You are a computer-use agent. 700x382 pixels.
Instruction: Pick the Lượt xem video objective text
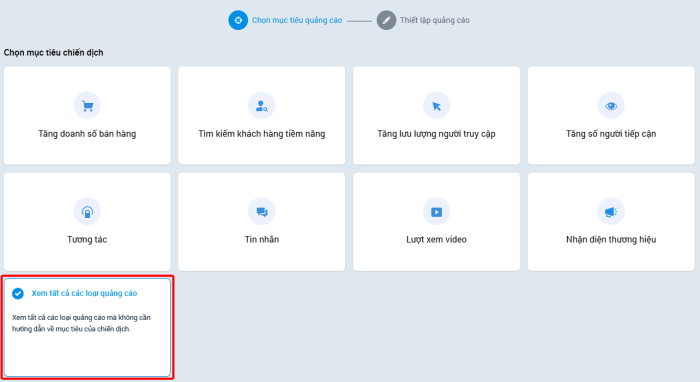point(437,240)
